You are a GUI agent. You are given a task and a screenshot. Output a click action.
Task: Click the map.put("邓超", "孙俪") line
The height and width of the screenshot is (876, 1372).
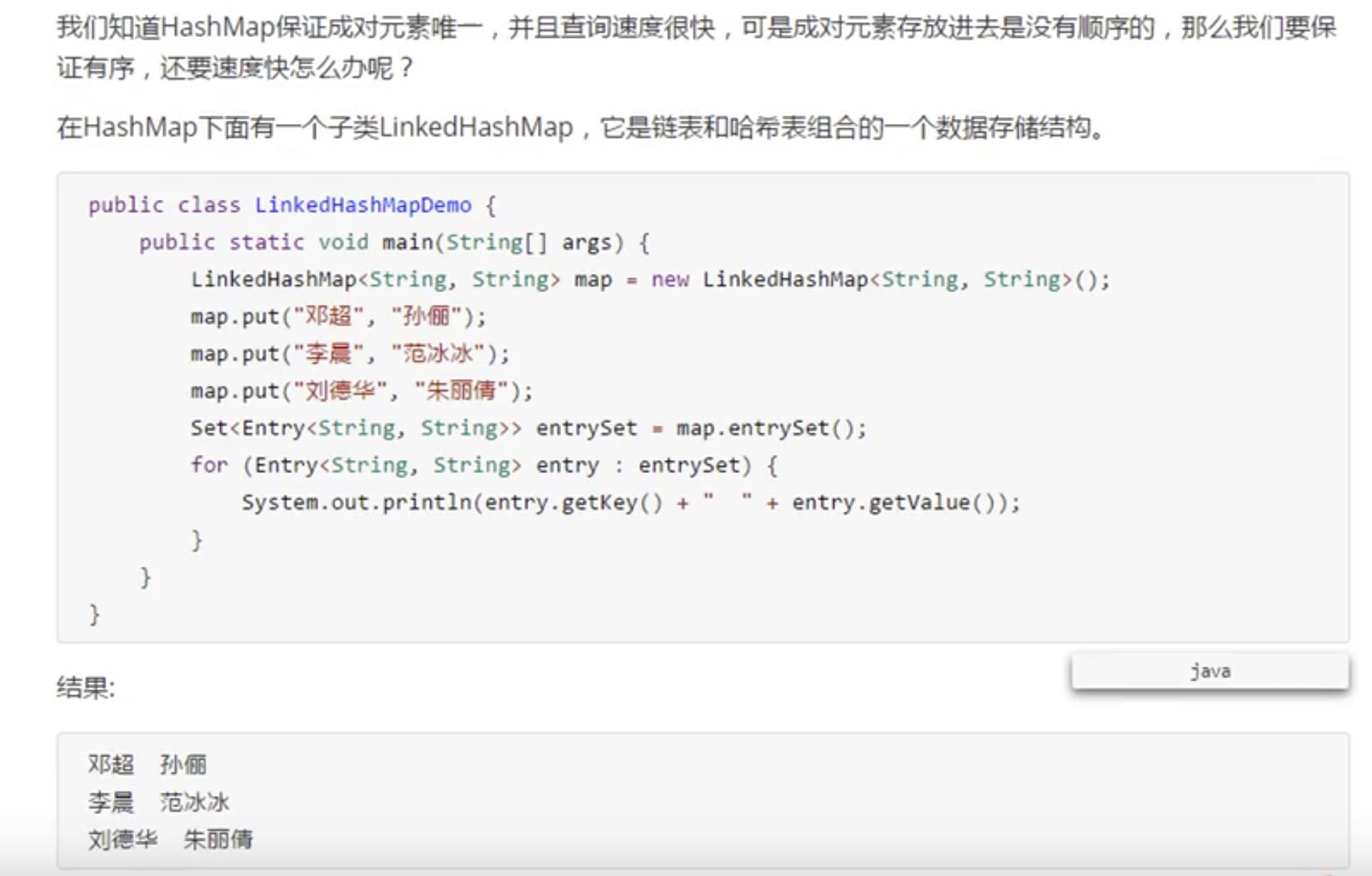338,316
